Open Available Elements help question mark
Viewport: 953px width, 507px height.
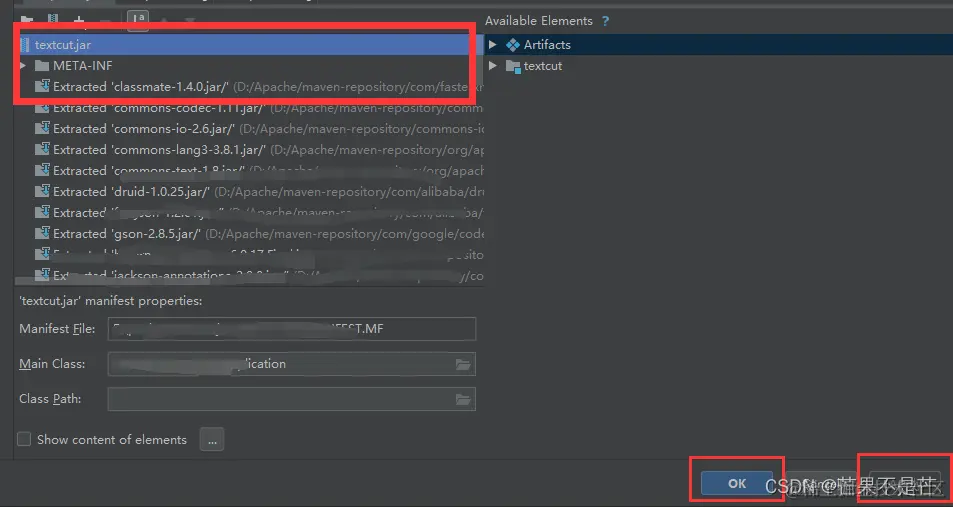point(605,21)
